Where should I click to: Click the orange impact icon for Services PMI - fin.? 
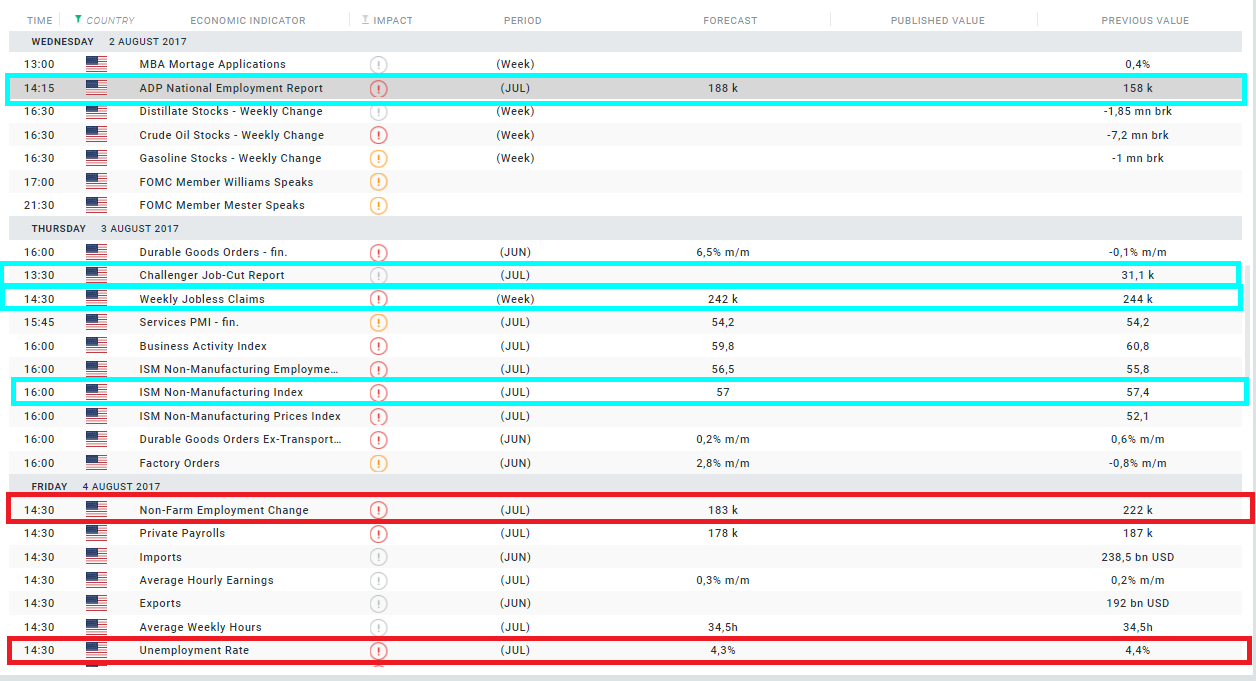pyautogui.click(x=378, y=322)
